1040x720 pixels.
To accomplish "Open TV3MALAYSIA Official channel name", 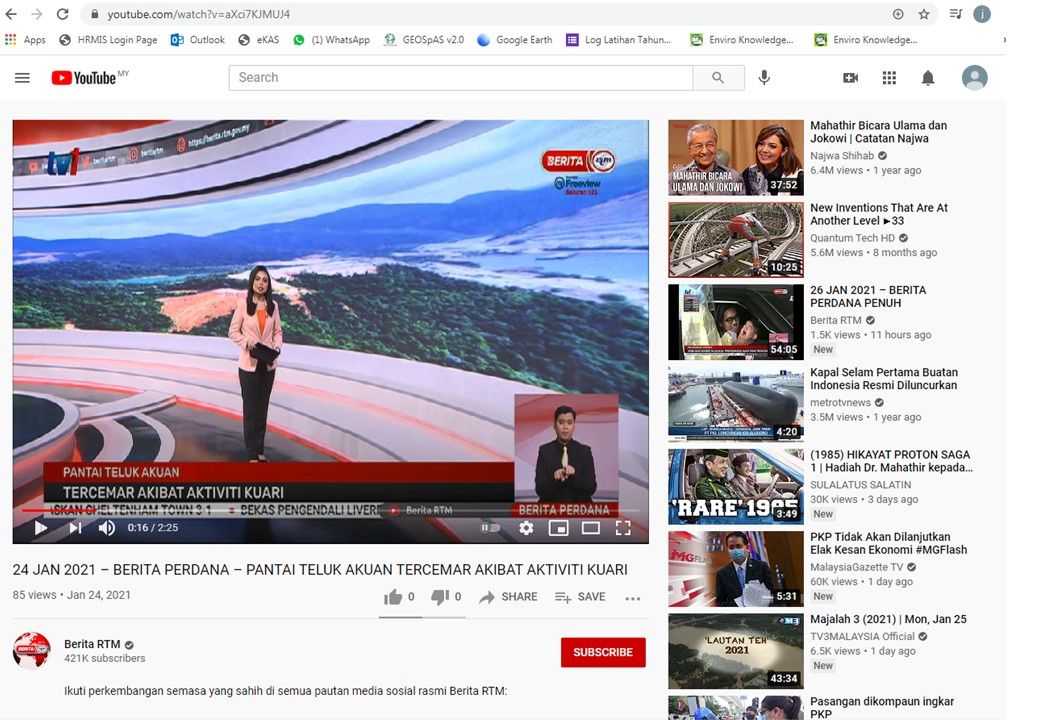I will click(x=862, y=636).
